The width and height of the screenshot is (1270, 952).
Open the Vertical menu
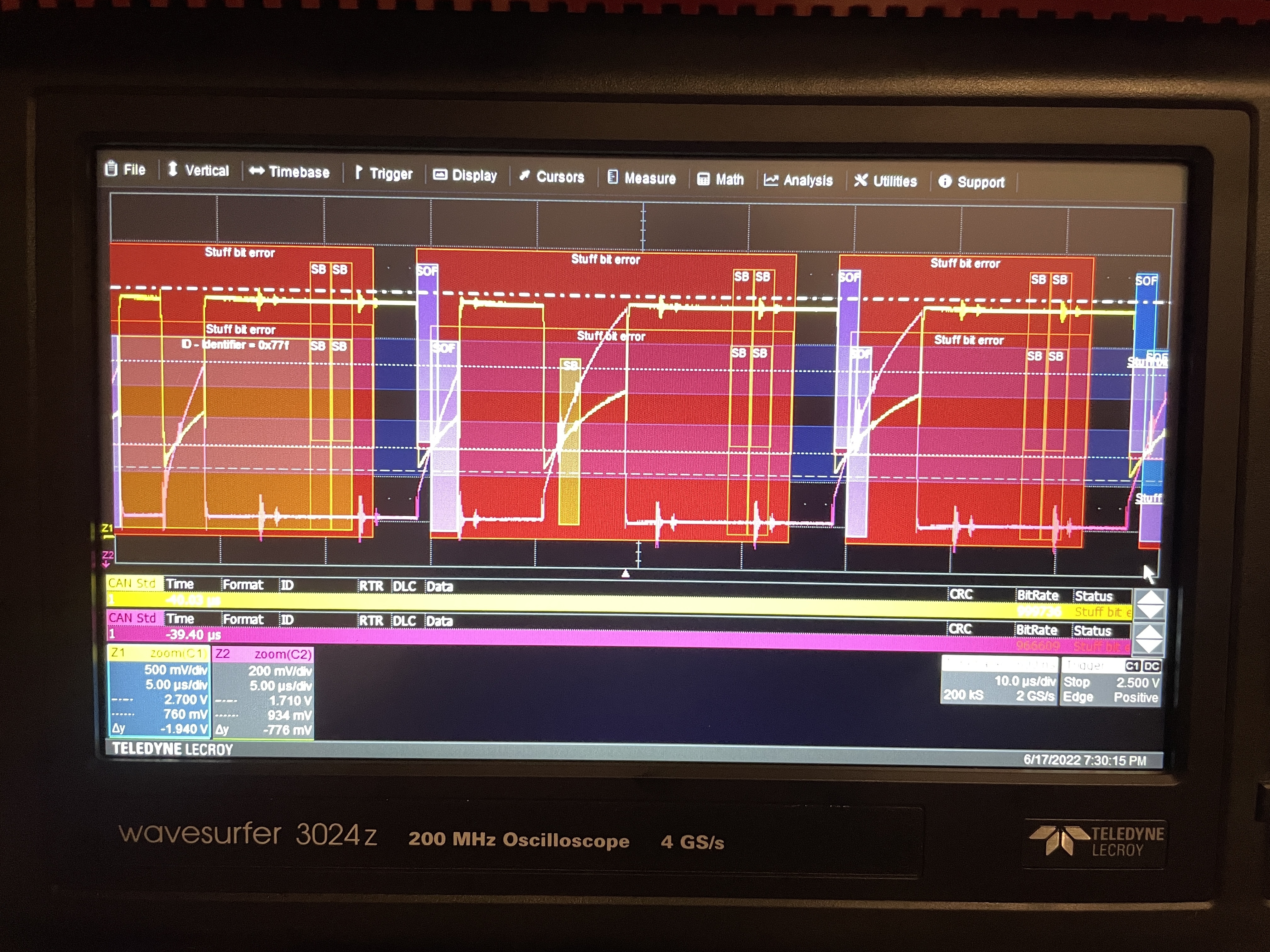(198, 170)
